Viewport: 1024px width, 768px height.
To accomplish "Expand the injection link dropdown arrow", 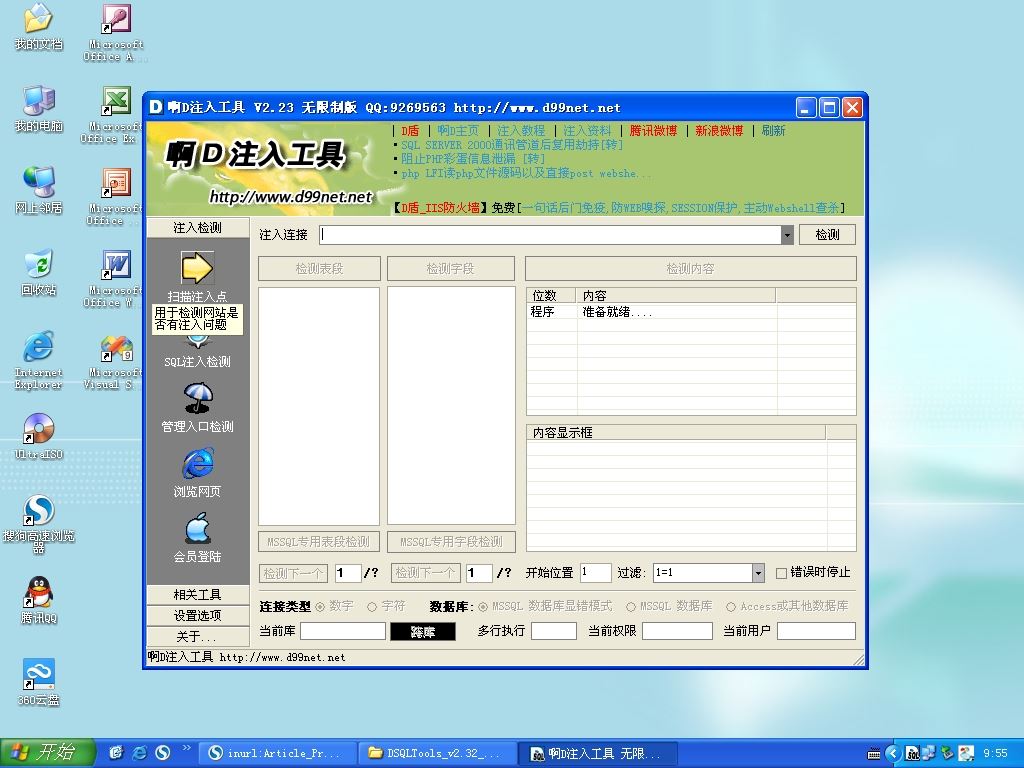I will pos(787,235).
